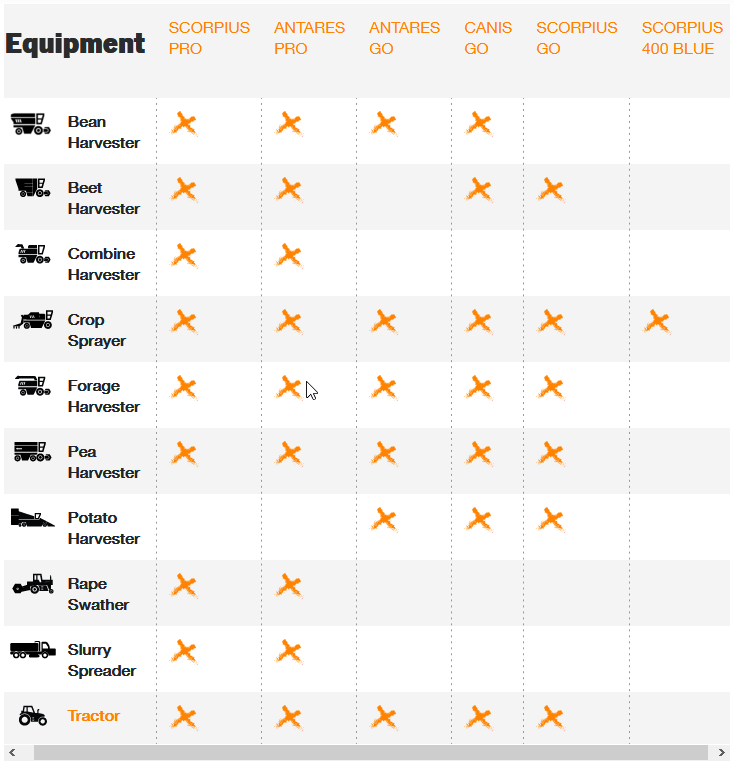Click the Combine Harvester machine icon

pos(32,254)
